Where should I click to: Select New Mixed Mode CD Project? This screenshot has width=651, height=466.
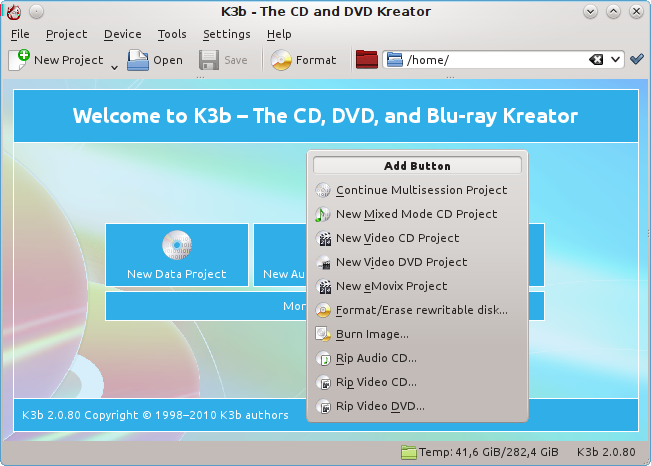point(417,214)
